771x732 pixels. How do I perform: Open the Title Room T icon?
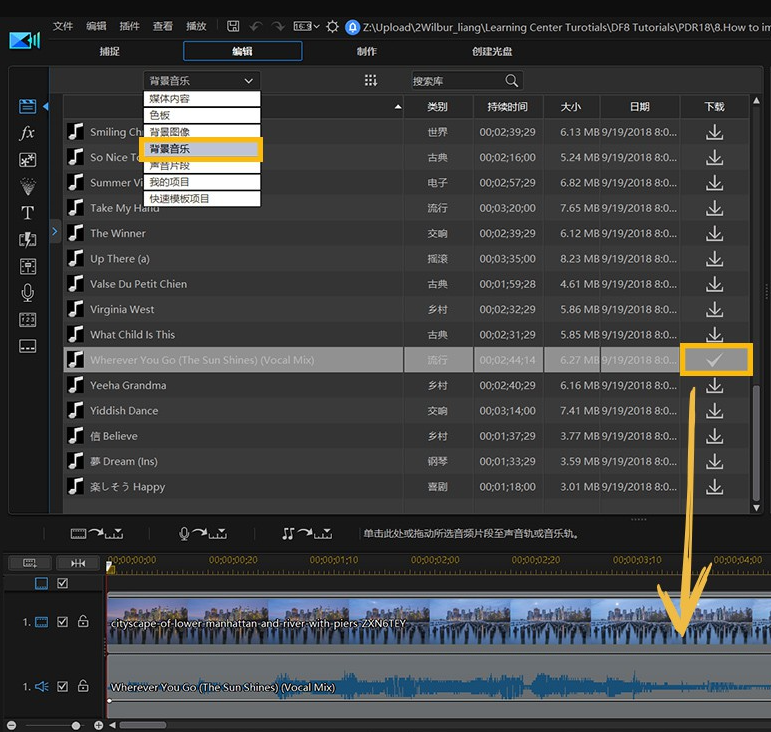click(28, 213)
